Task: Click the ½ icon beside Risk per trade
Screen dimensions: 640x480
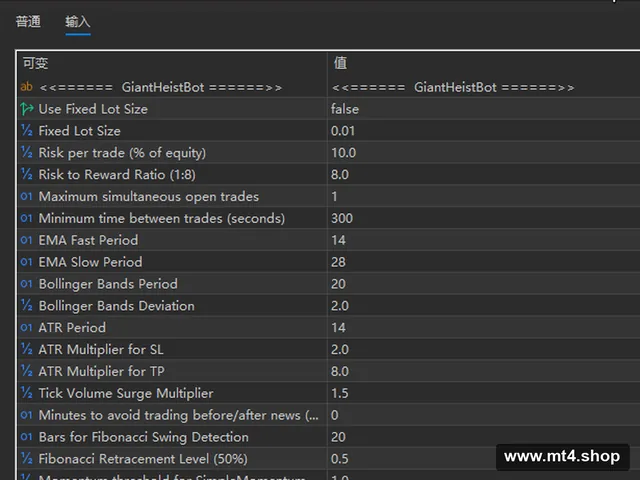Action: (27, 152)
